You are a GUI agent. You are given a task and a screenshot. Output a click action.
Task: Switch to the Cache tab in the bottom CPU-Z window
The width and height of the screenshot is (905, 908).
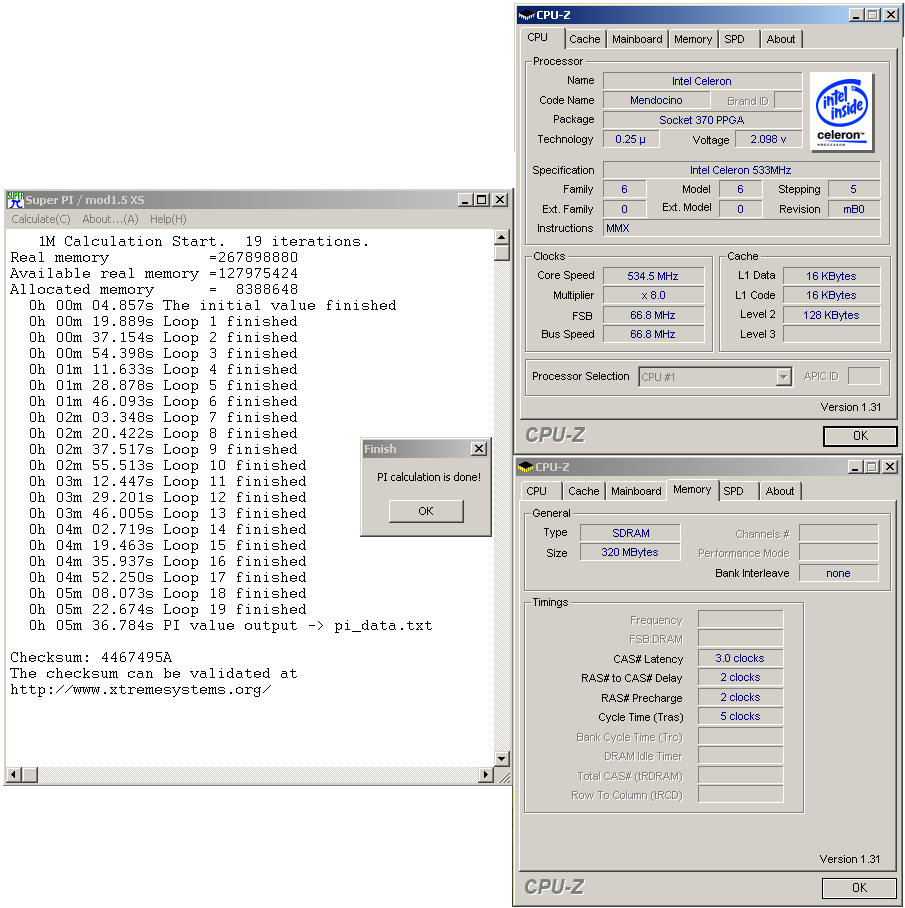pyautogui.click(x=584, y=490)
